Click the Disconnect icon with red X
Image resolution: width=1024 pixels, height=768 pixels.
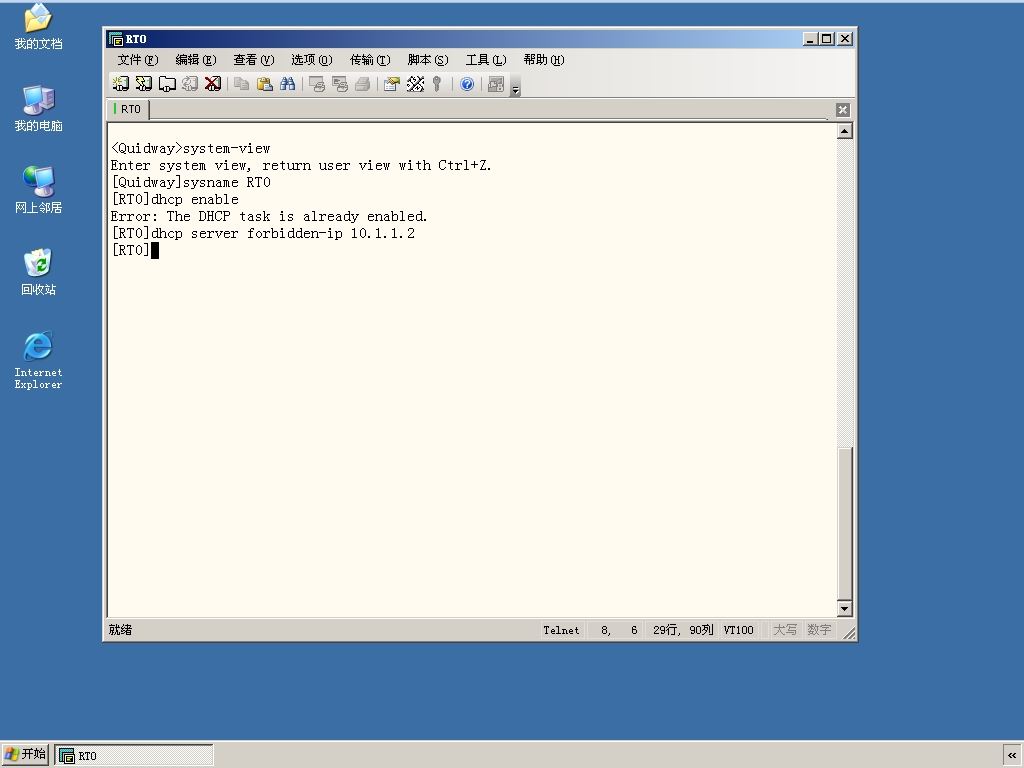(213, 84)
